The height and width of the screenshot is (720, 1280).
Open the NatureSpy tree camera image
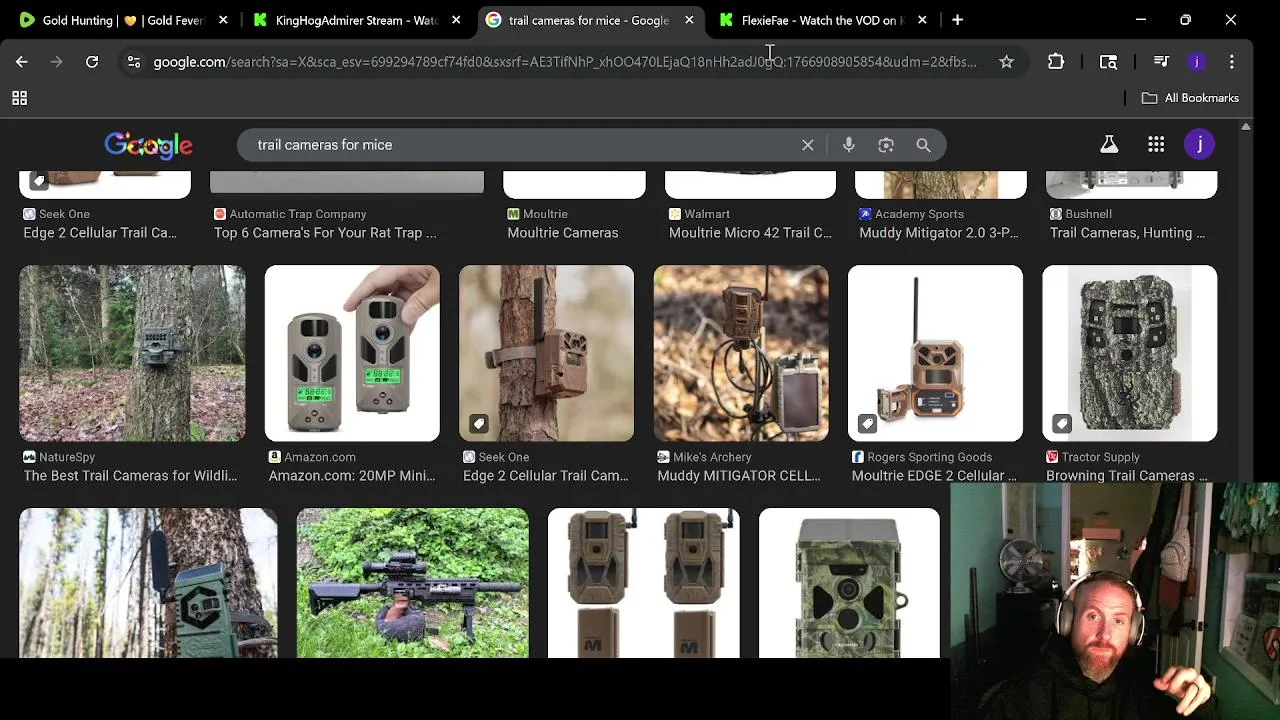coord(132,353)
